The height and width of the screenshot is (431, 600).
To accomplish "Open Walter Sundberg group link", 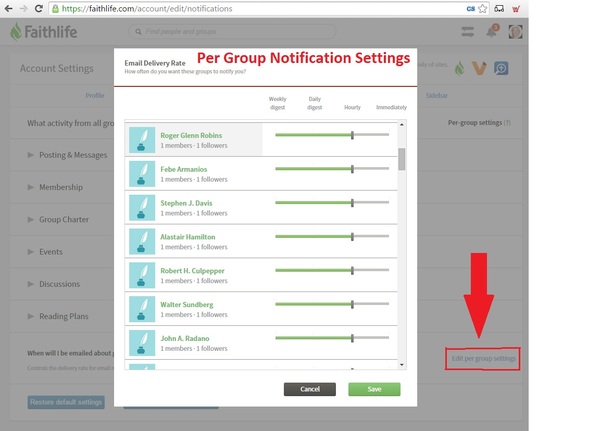I will 187,305.
